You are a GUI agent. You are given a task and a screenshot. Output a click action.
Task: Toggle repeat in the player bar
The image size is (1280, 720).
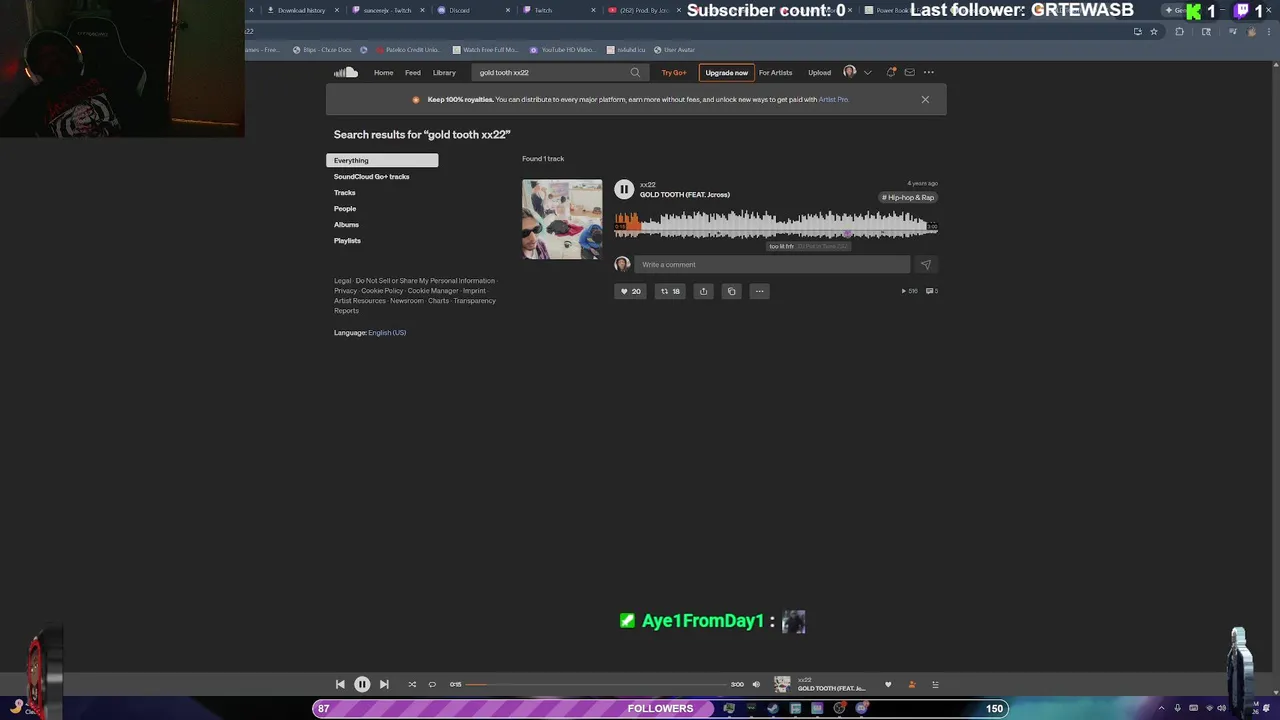point(432,684)
